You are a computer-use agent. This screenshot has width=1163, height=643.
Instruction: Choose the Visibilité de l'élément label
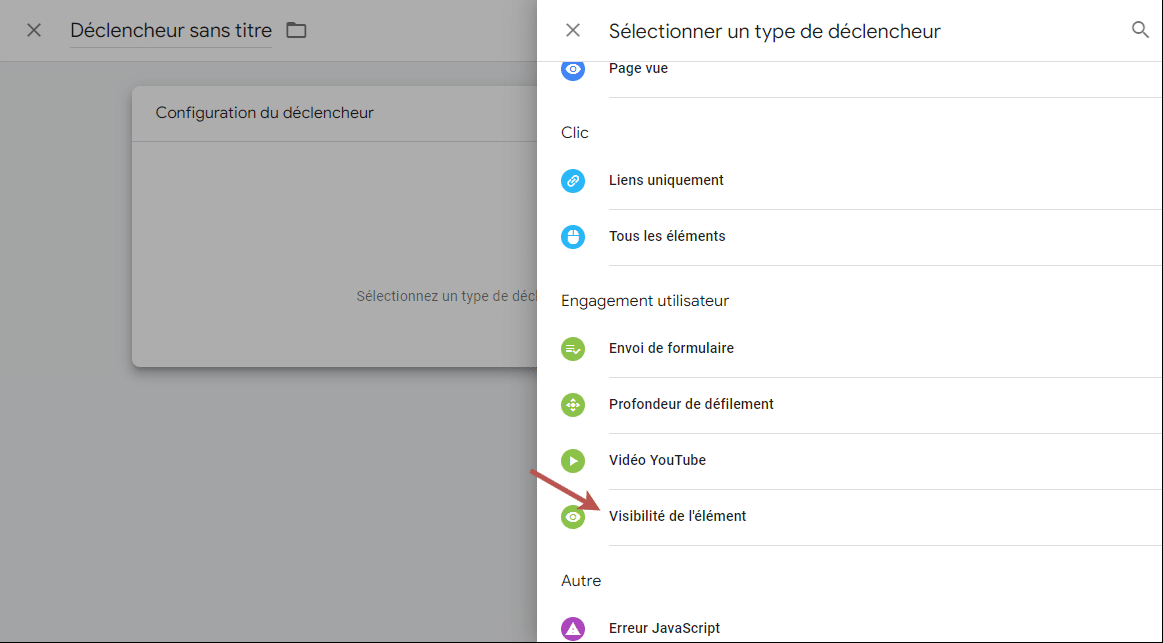tap(677, 517)
